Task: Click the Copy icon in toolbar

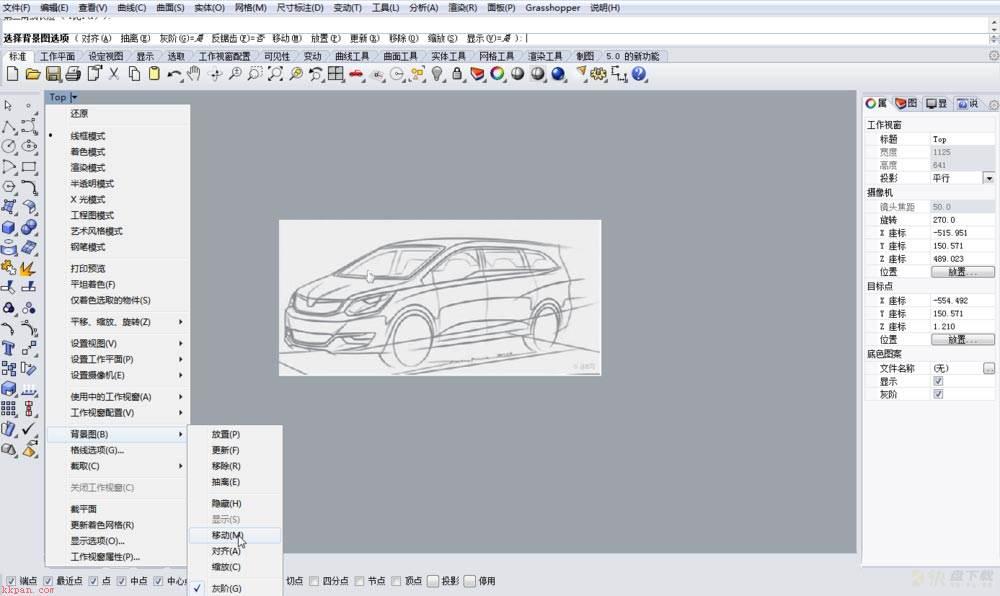Action: pyautogui.click(x=134, y=74)
